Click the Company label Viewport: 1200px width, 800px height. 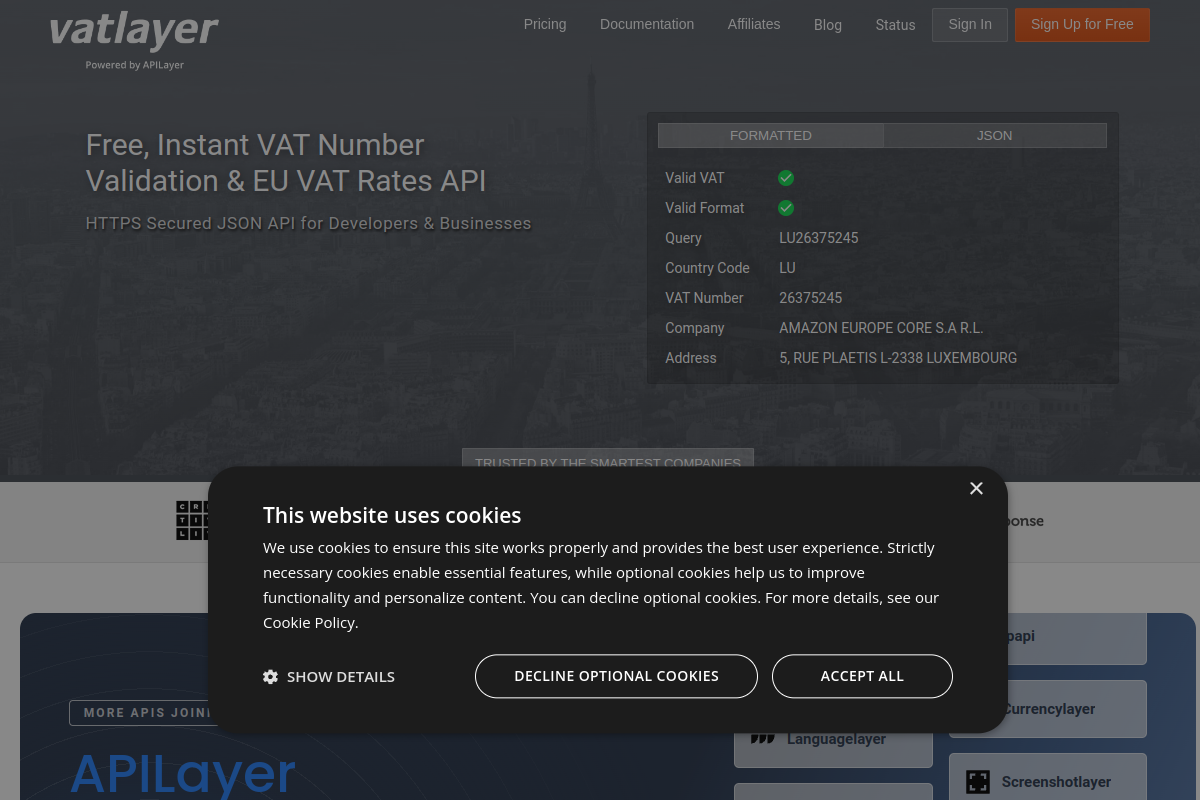[x=695, y=328]
